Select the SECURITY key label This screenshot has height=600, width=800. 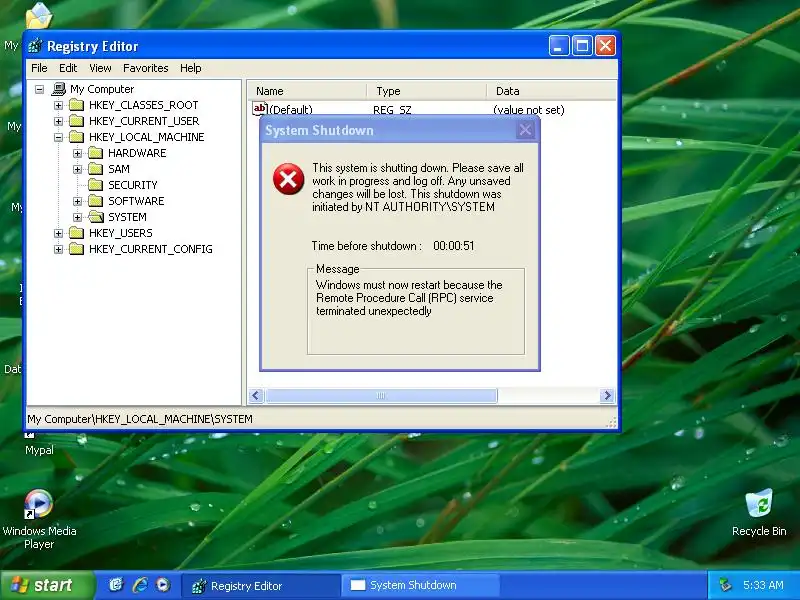pyautogui.click(x=133, y=185)
